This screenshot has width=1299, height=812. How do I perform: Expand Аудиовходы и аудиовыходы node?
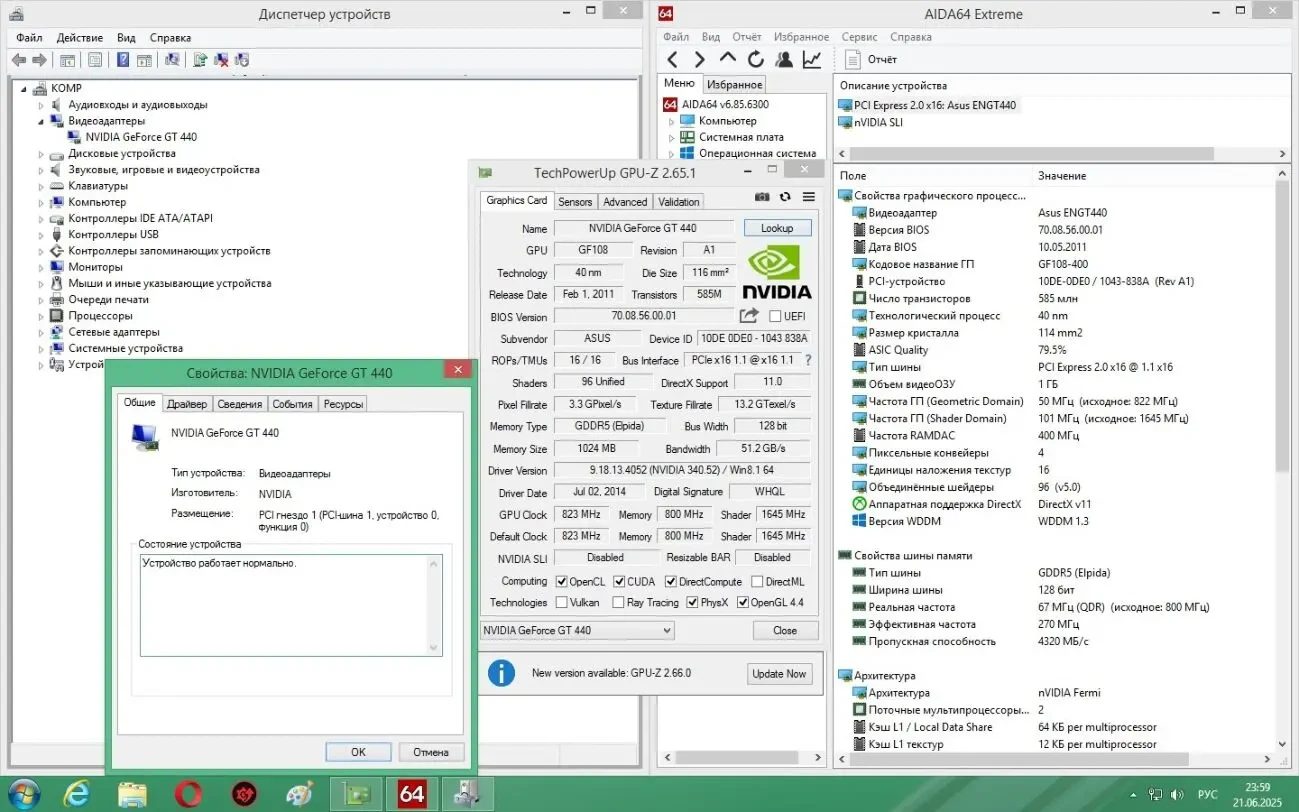pos(42,105)
